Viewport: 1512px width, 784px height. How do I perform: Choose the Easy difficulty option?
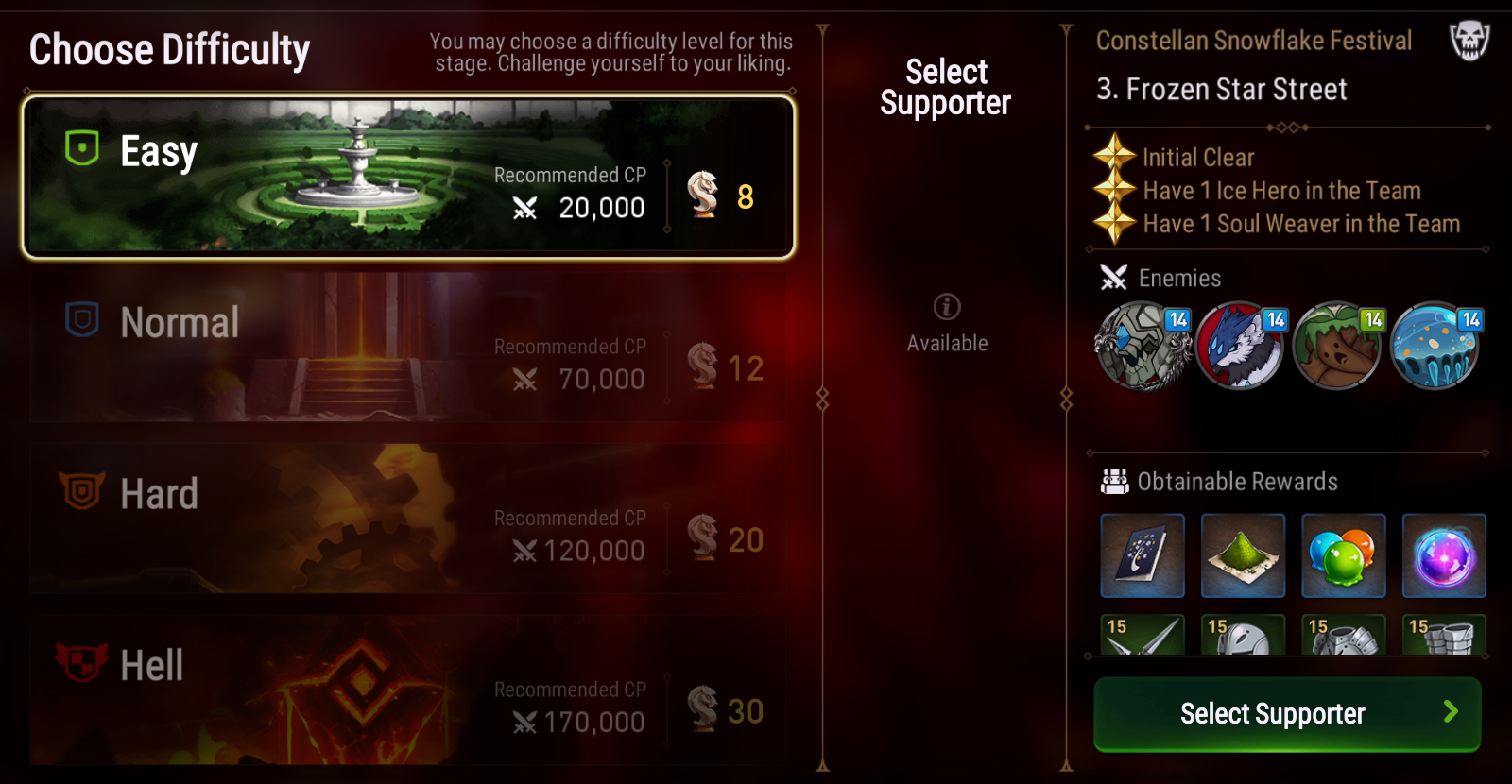tap(408, 177)
